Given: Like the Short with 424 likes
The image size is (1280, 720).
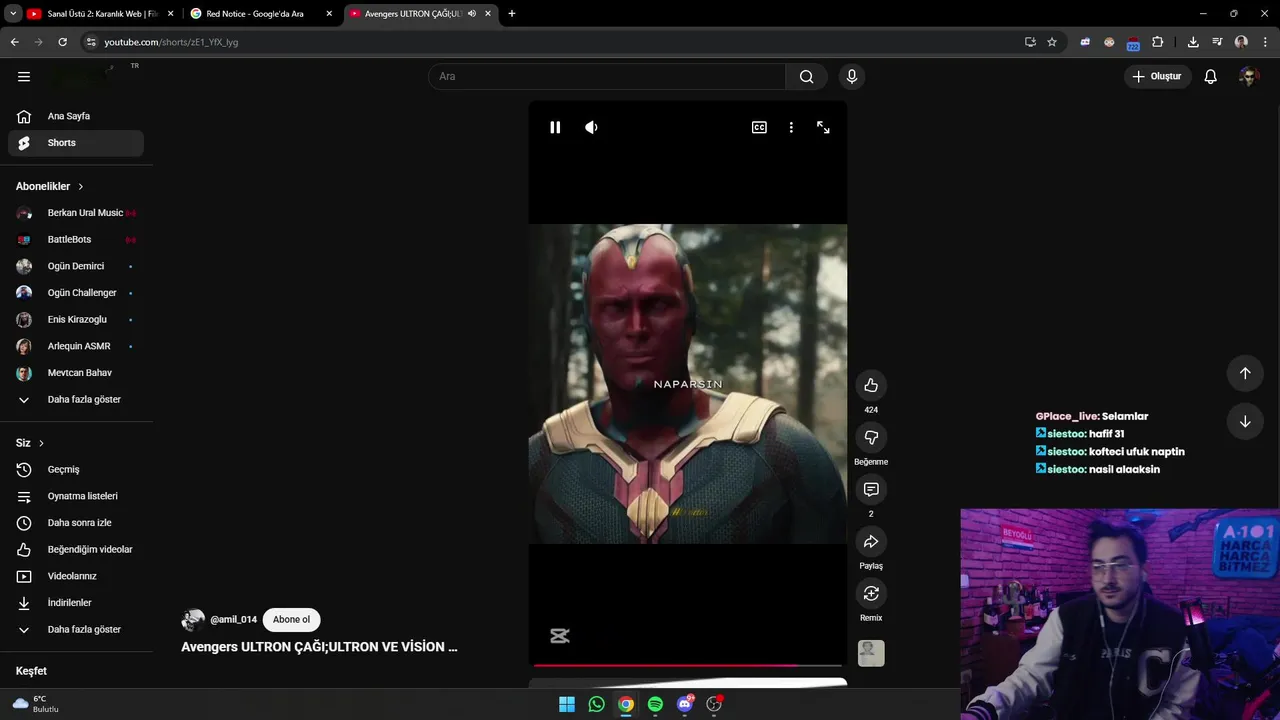Looking at the screenshot, I should tap(871, 385).
